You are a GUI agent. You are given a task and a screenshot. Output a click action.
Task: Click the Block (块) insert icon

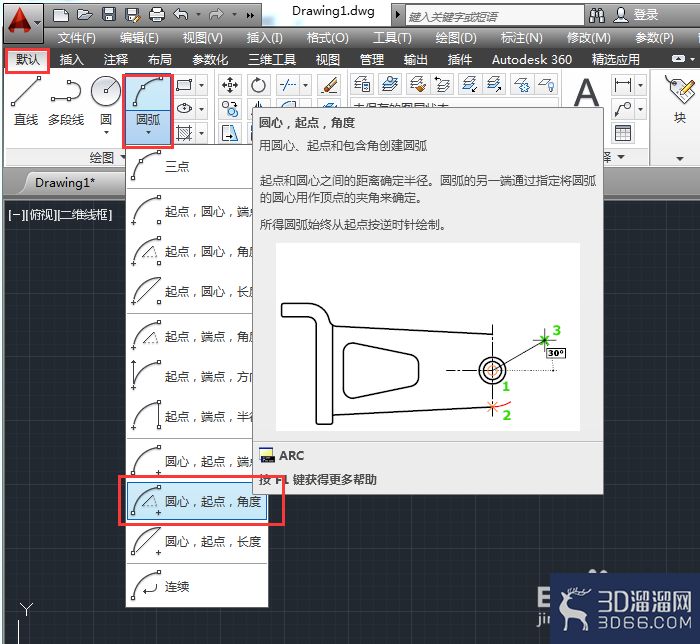point(680,99)
